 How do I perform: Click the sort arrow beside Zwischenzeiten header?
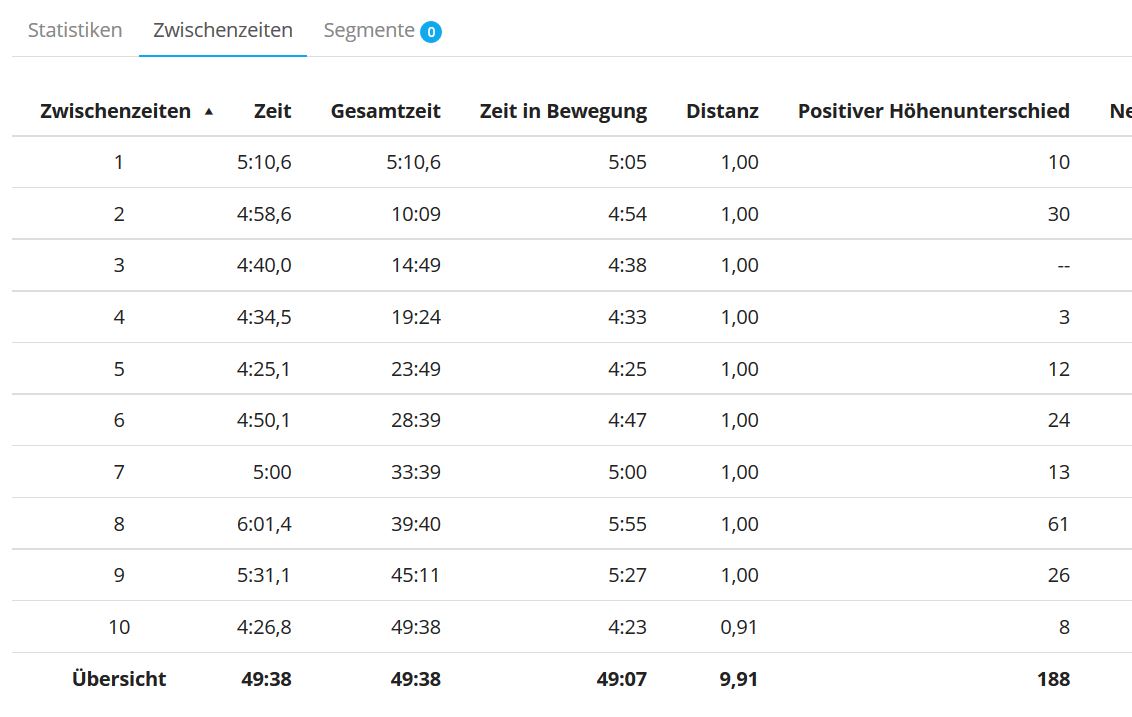(208, 112)
